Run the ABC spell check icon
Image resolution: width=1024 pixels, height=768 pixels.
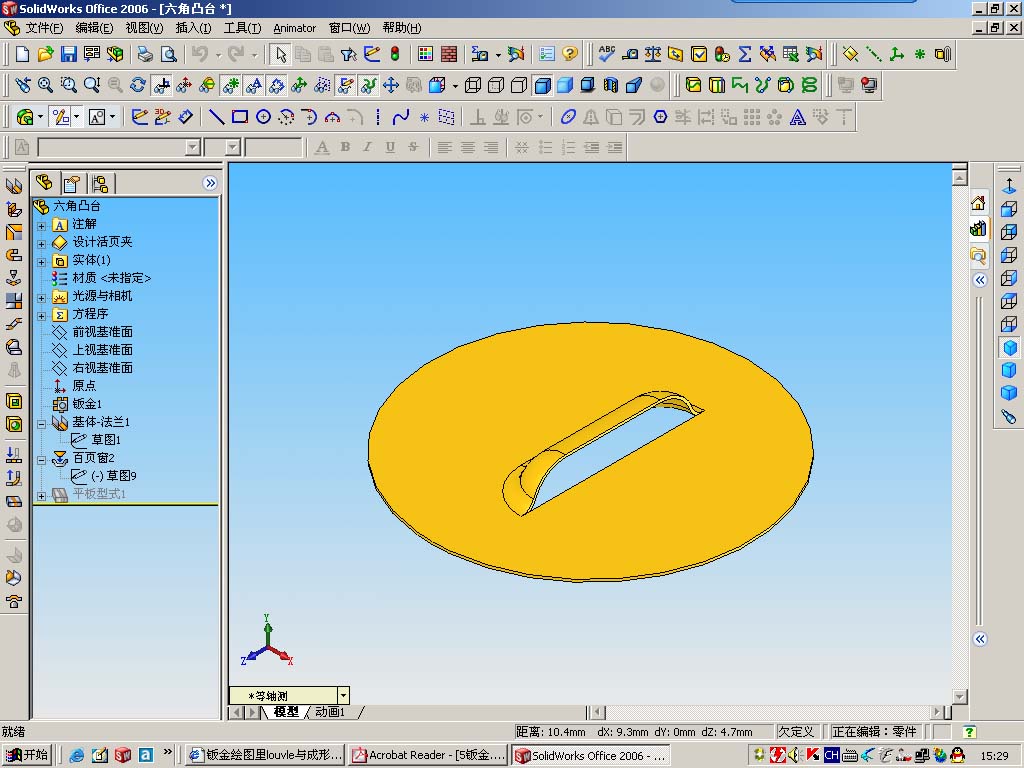click(x=607, y=54)
